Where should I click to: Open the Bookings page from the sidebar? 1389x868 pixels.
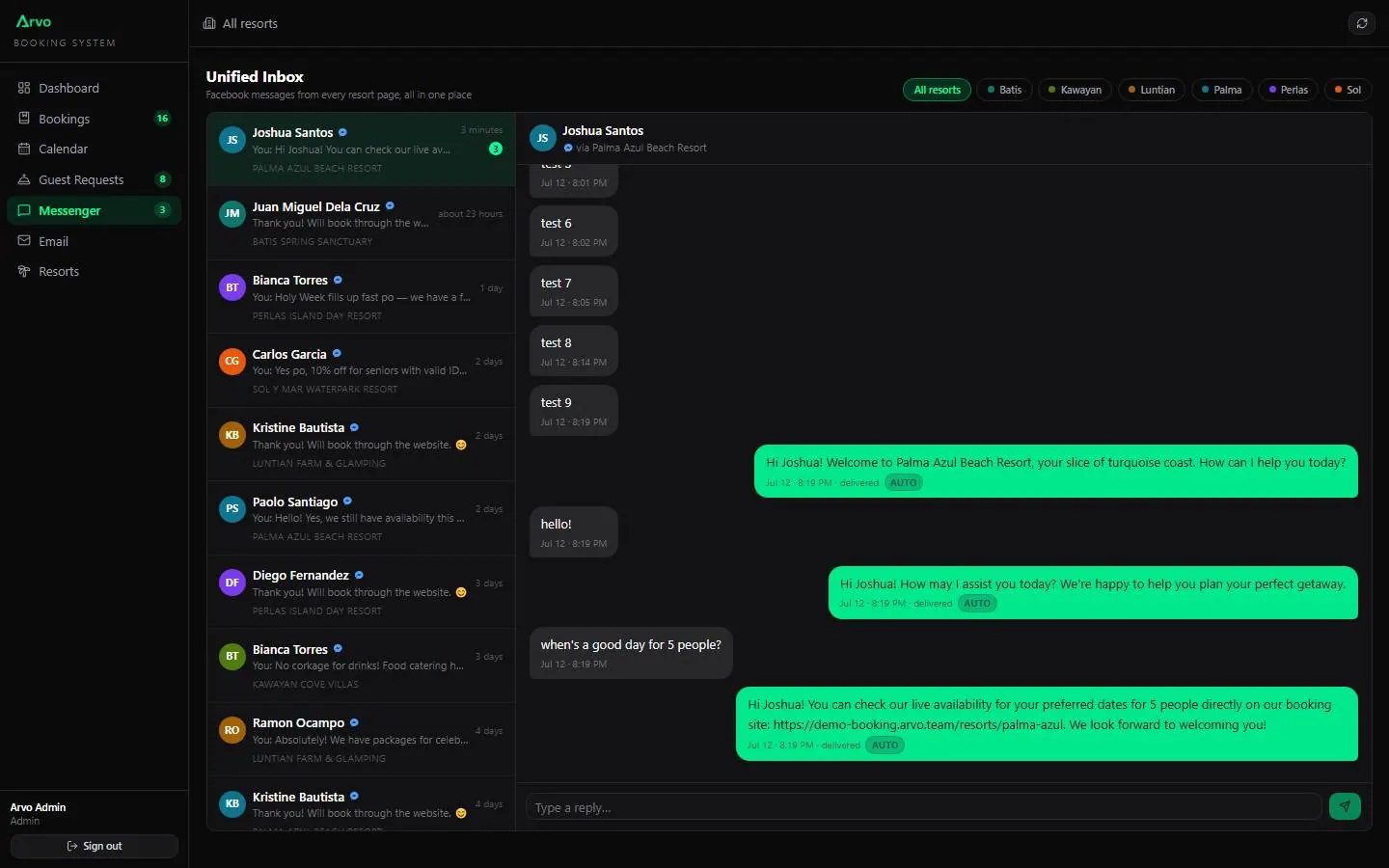94,119
